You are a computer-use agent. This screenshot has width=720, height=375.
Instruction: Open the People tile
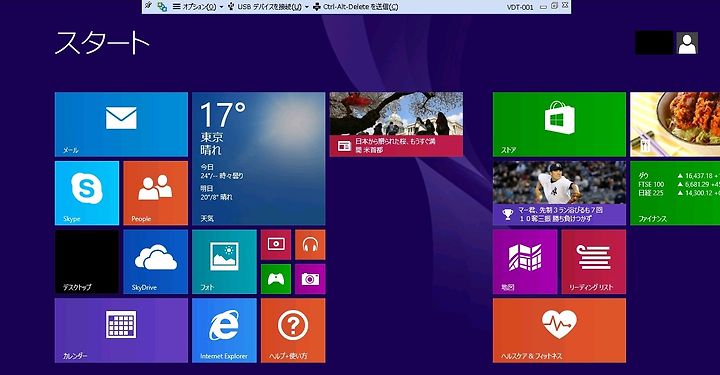tap(156, 193)
